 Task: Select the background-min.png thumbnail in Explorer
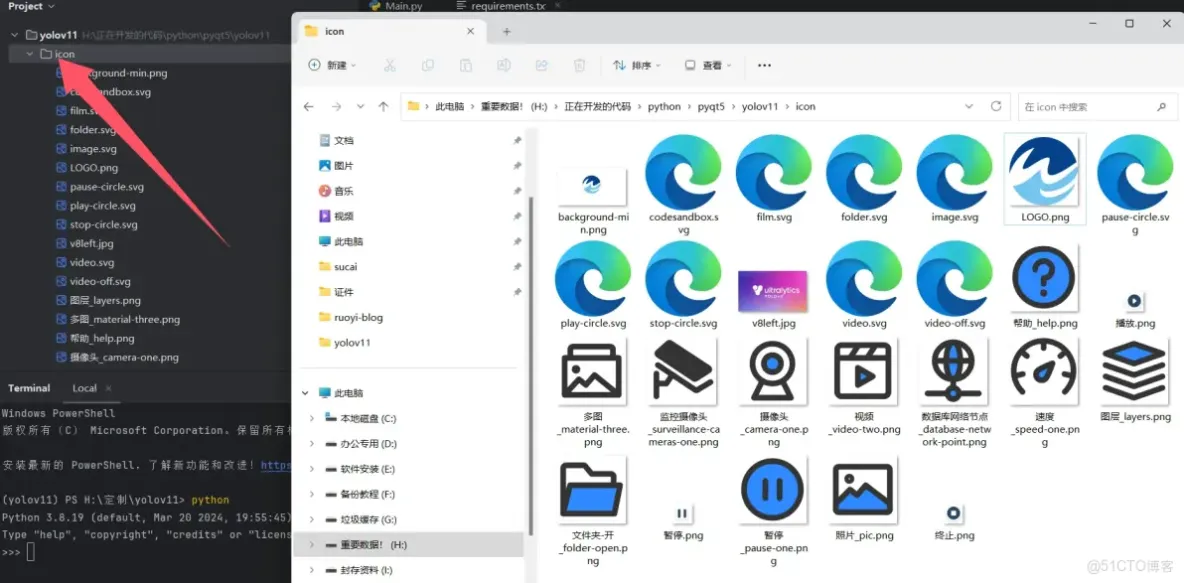[x=593, y=186]
